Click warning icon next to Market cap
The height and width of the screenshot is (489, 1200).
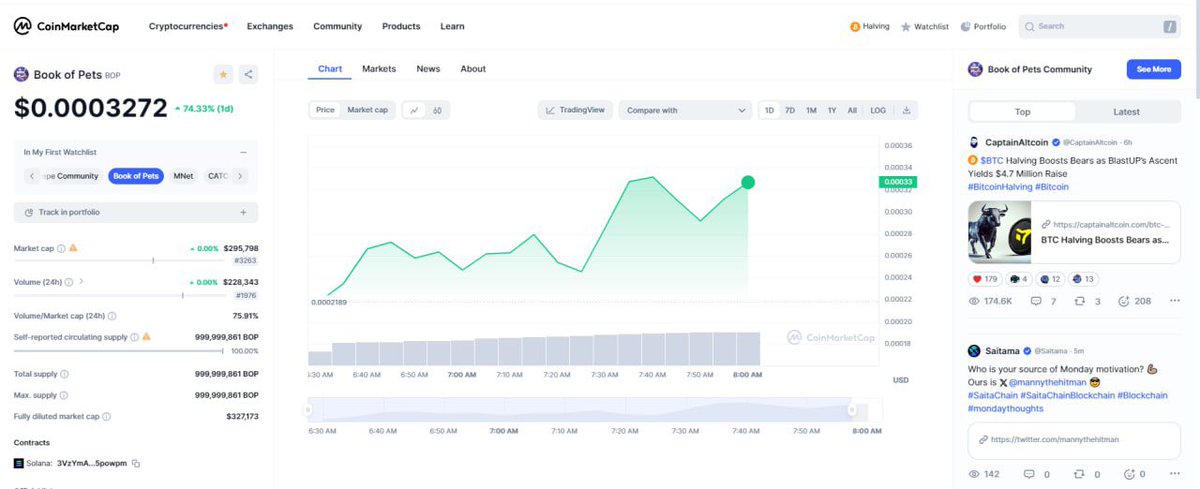[x=74, y=248]
